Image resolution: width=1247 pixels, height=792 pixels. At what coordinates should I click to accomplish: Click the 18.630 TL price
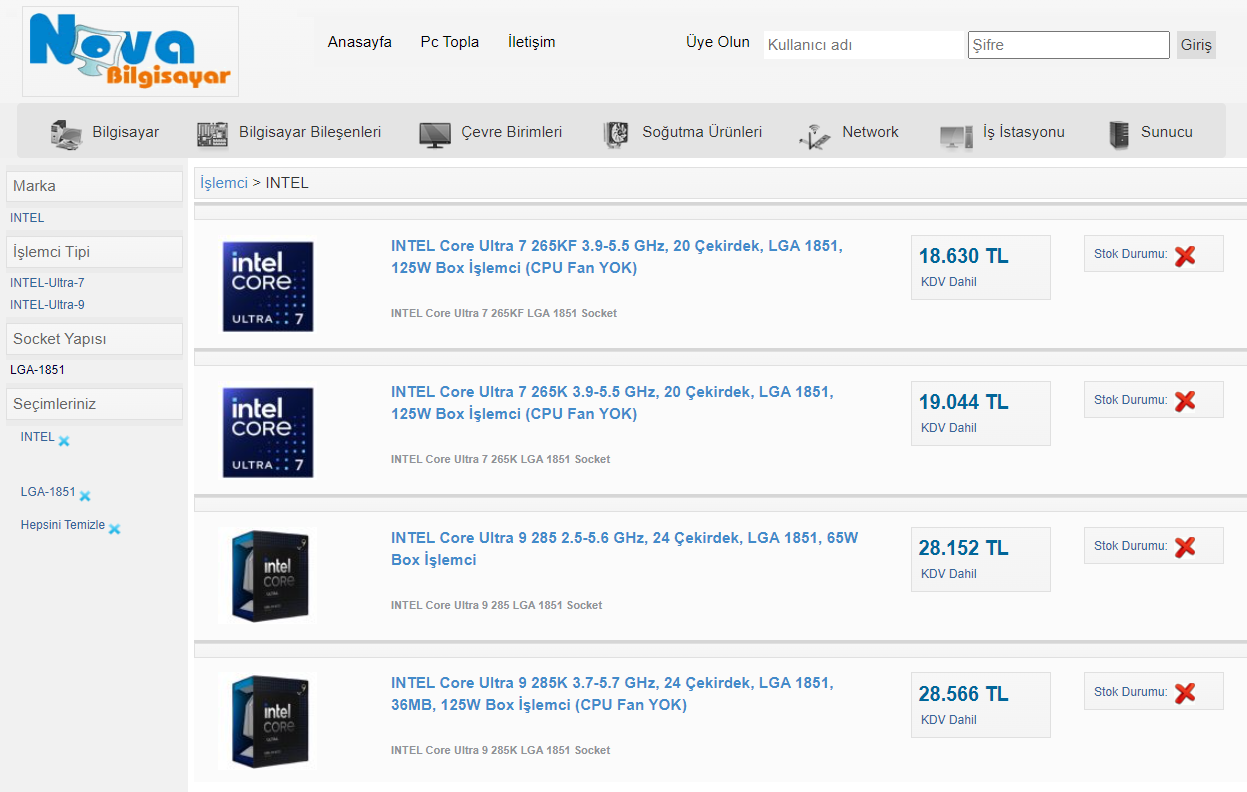click(964, 256)
